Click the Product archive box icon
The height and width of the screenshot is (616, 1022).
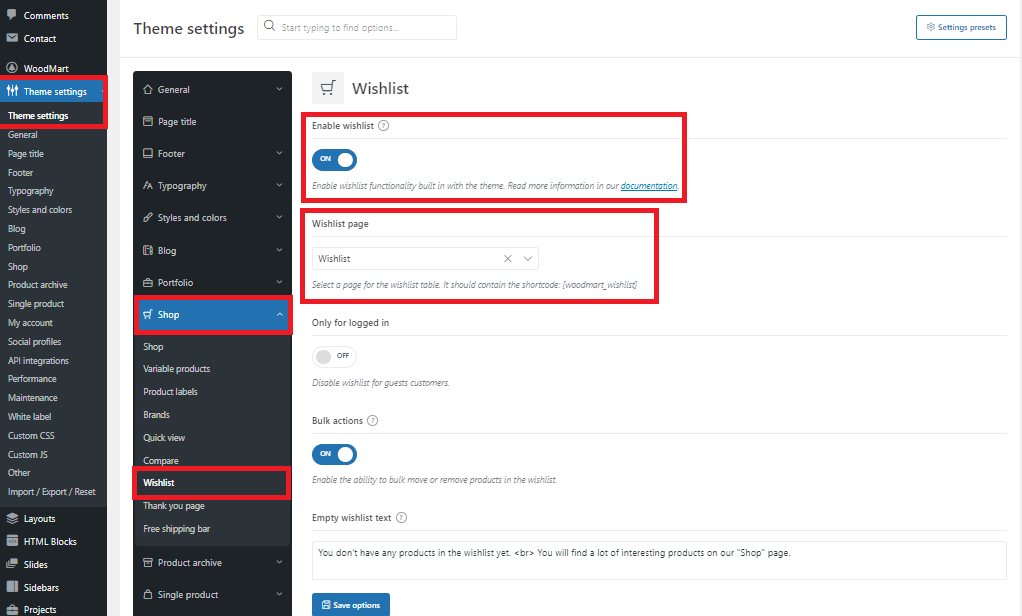148,562
